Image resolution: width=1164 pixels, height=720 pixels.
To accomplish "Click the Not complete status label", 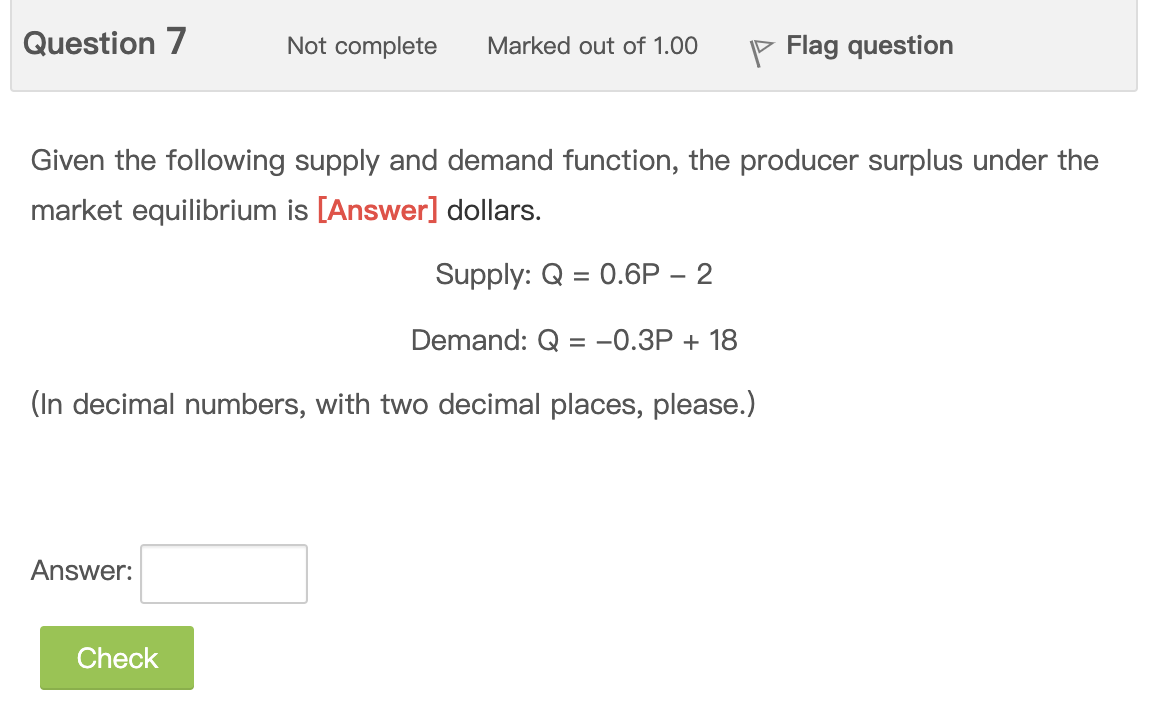I will 361,46.
